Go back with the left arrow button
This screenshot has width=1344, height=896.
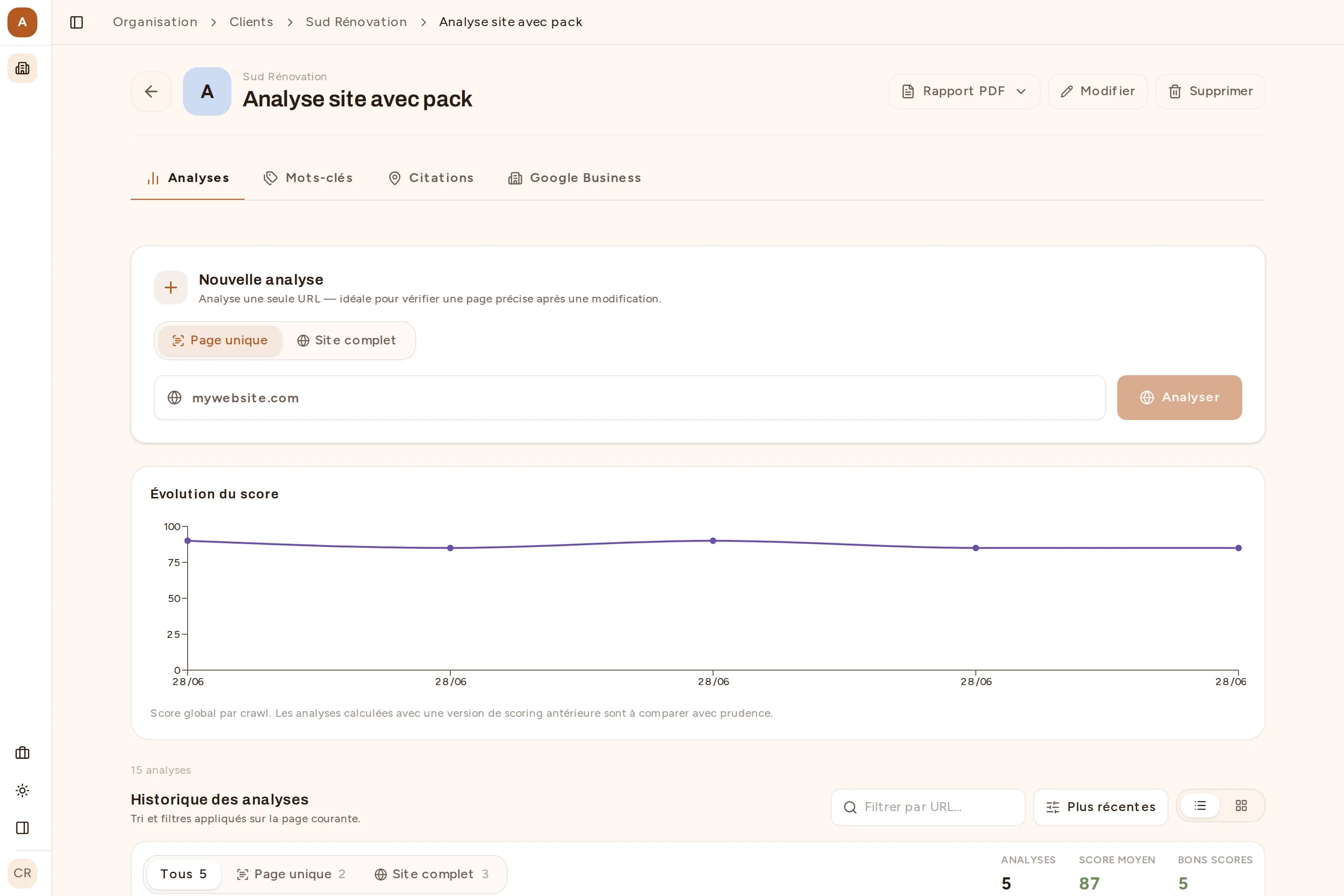(x=151, y=91)
